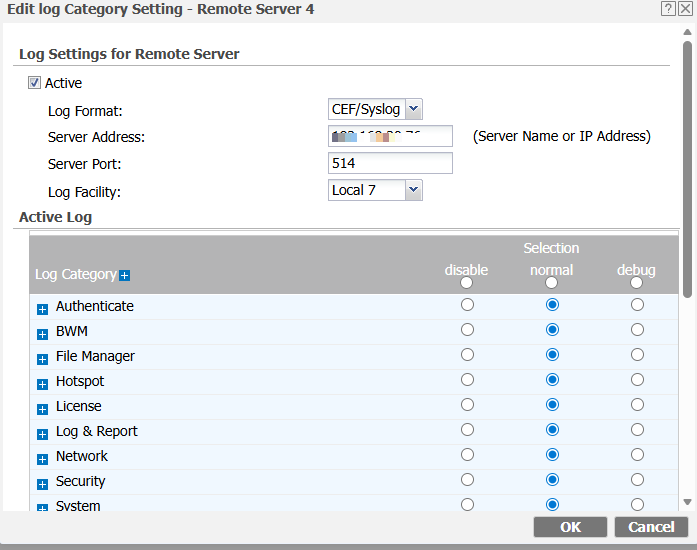This screenshot has width=697, height=550.
Task: Expand the Hotspot category plus icon
Action: coord(42,383)
